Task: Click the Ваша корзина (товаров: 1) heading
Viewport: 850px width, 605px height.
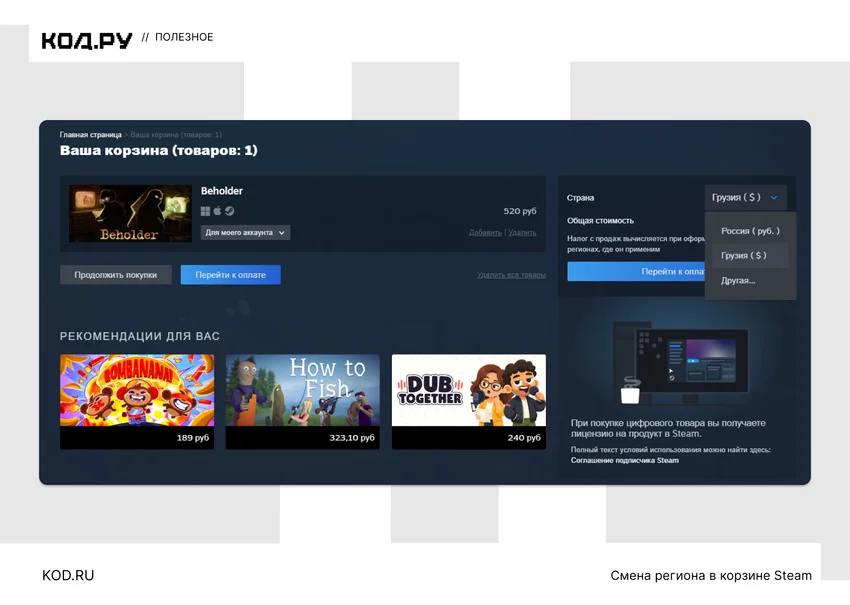Action: (x=158, y=150)
